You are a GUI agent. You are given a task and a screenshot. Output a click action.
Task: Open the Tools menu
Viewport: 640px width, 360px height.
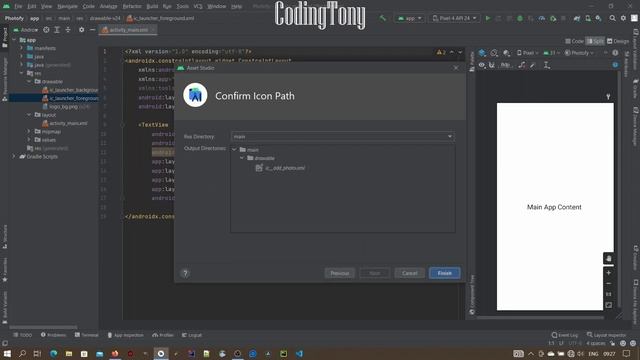click(x=182, y=6)
